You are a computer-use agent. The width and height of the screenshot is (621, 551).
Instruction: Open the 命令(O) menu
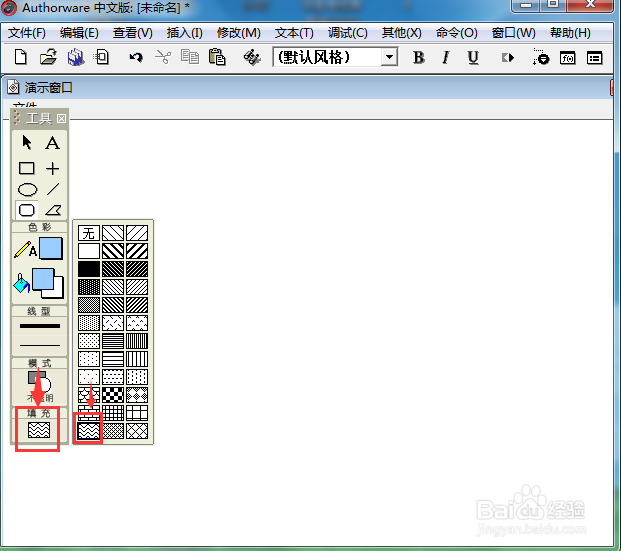(456, 33)
